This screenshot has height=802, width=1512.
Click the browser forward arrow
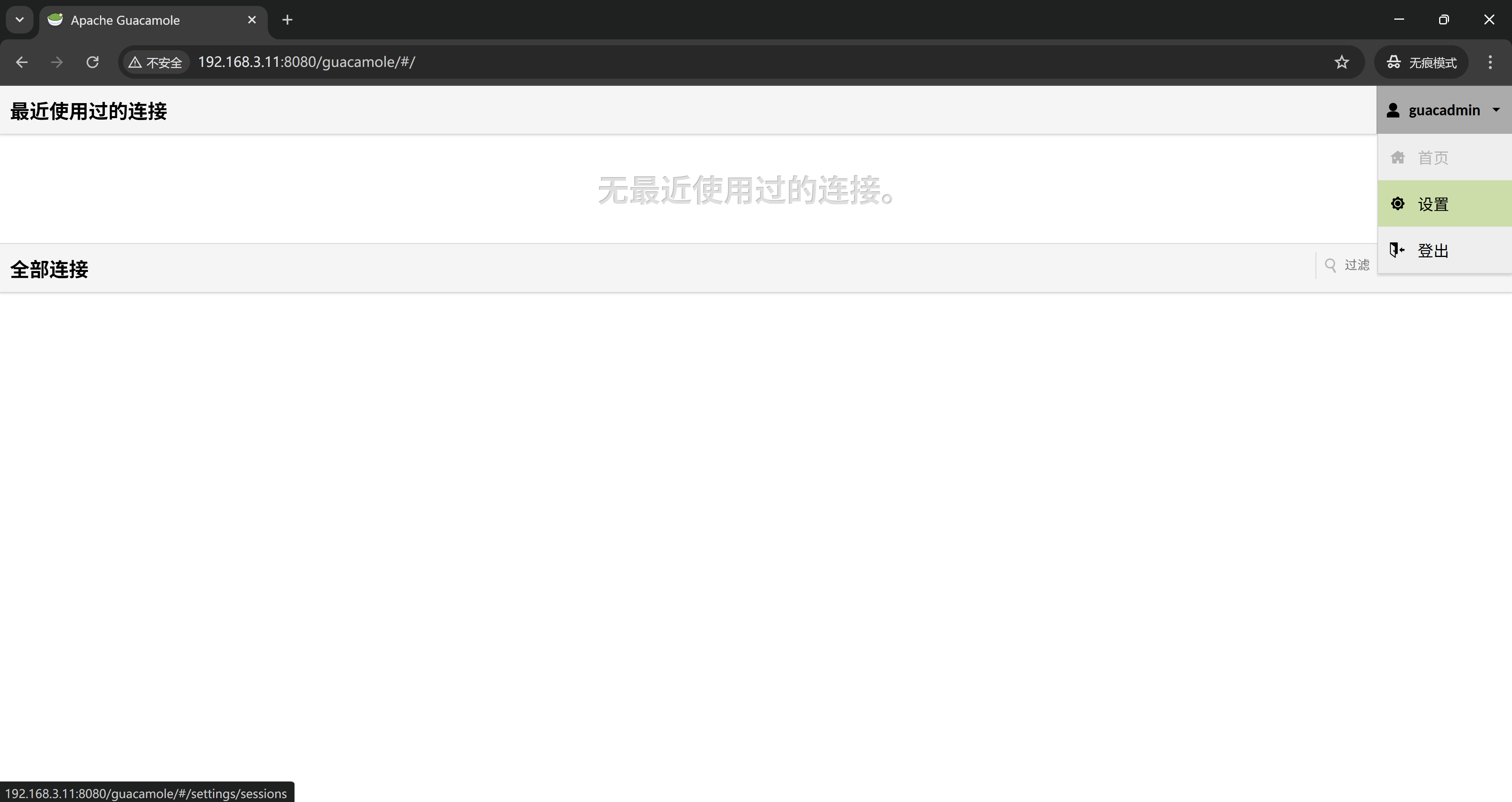(57, 62)
